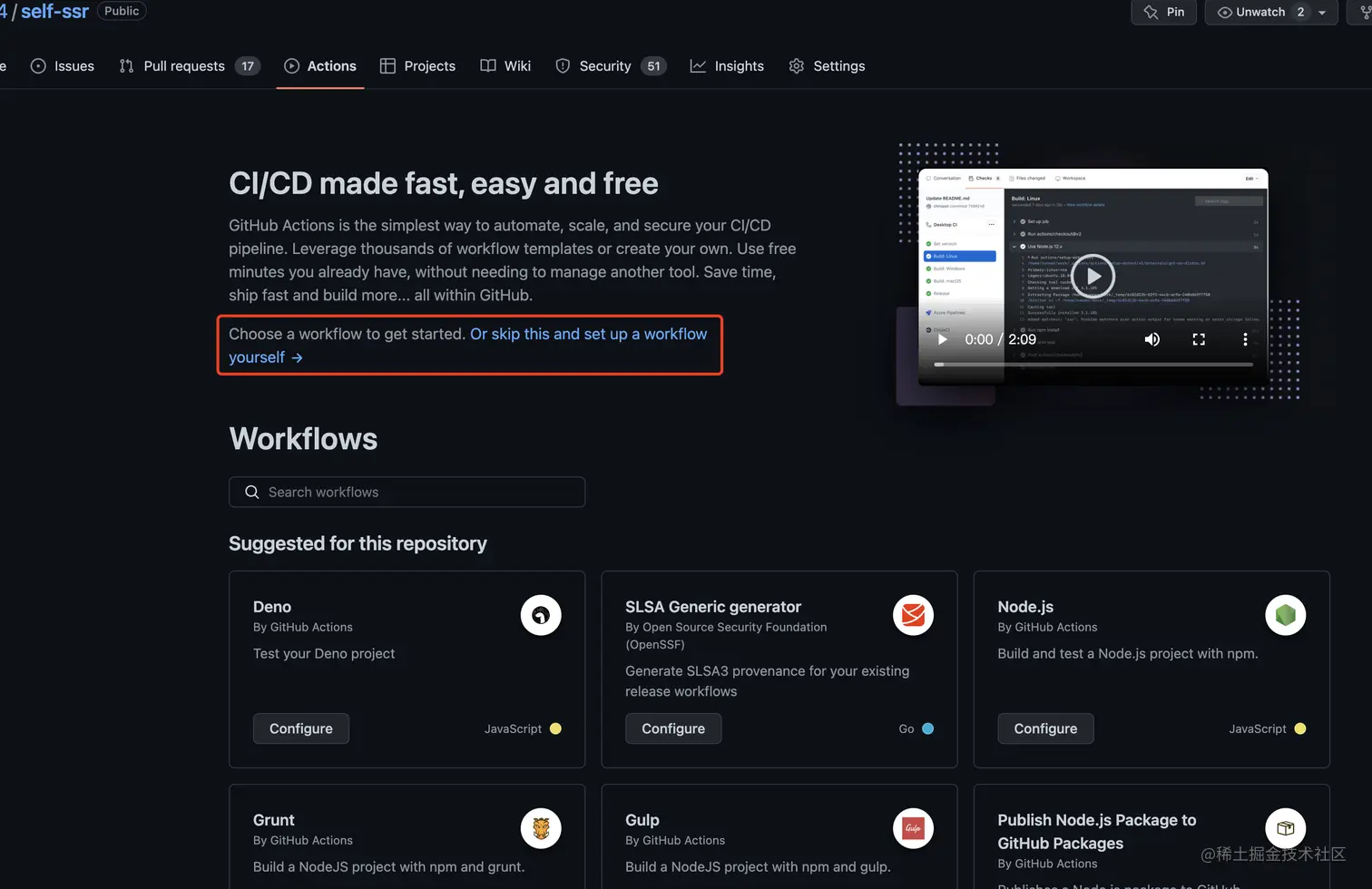The height and width of the screenshot is (889, 1372).
Task: Open the Issues tab
Action: 63,66
